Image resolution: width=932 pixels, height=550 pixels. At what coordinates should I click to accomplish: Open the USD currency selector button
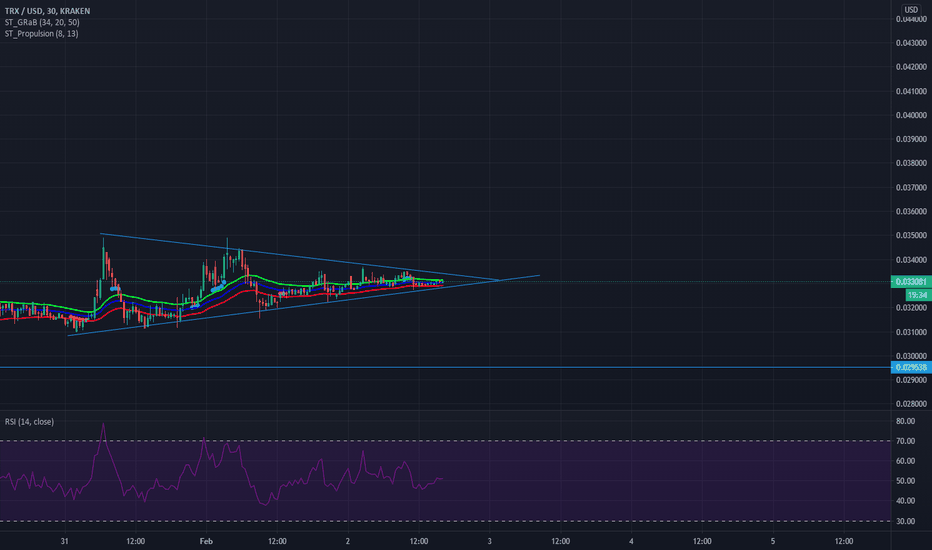point(911,10)
